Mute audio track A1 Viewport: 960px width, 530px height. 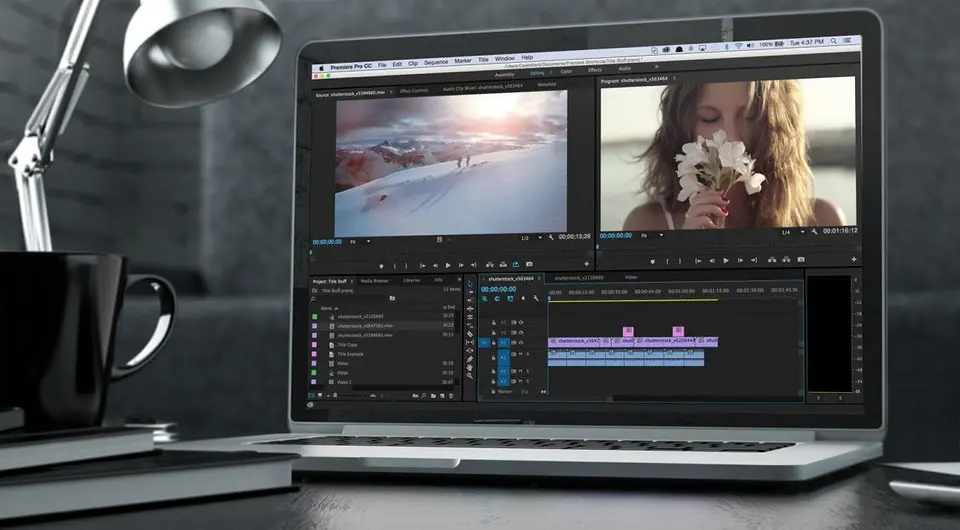520,354
